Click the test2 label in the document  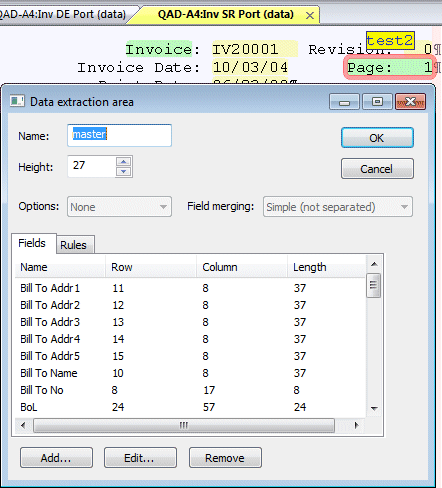390,40
